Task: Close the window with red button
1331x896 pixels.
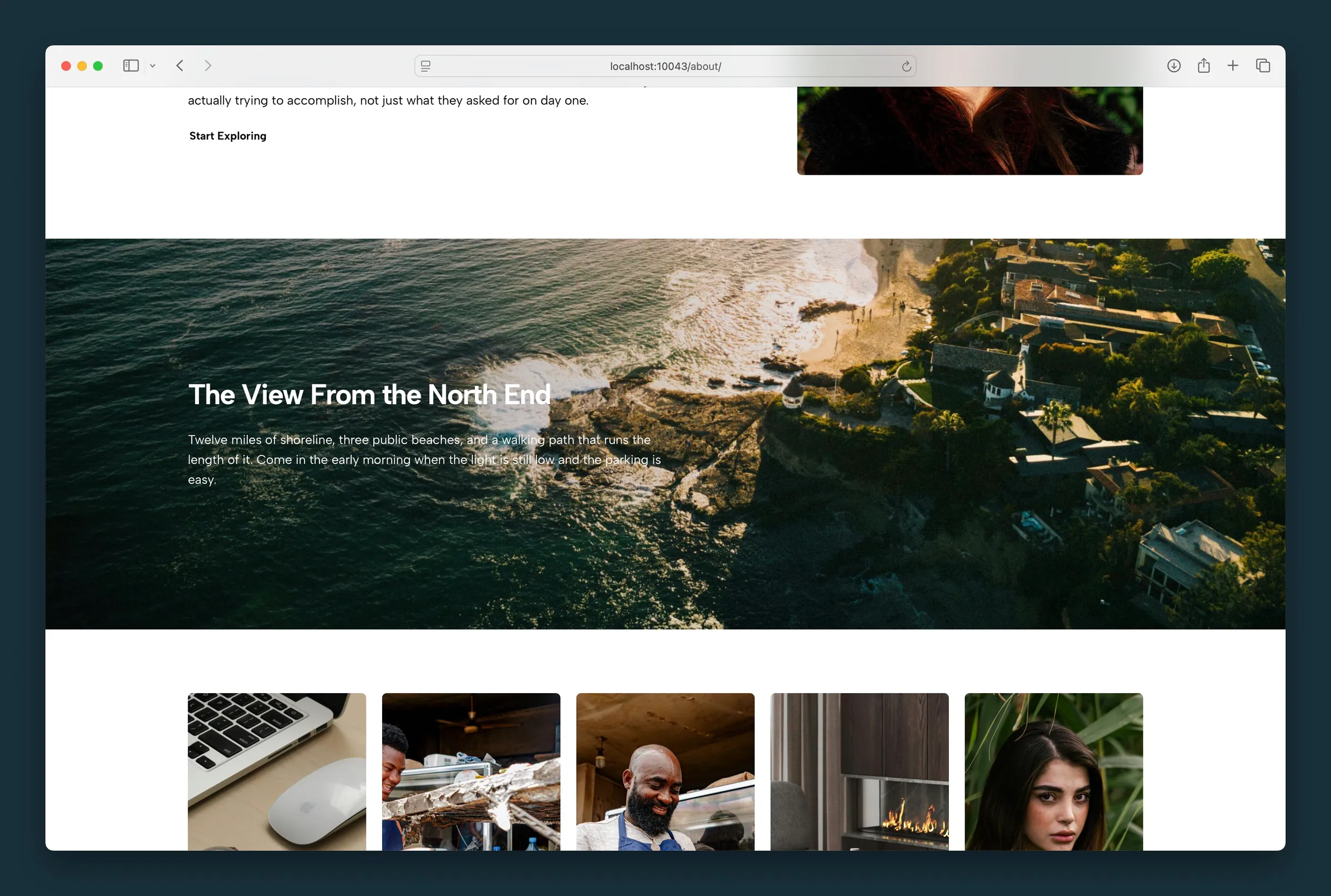Action: (x=67, y=67)
